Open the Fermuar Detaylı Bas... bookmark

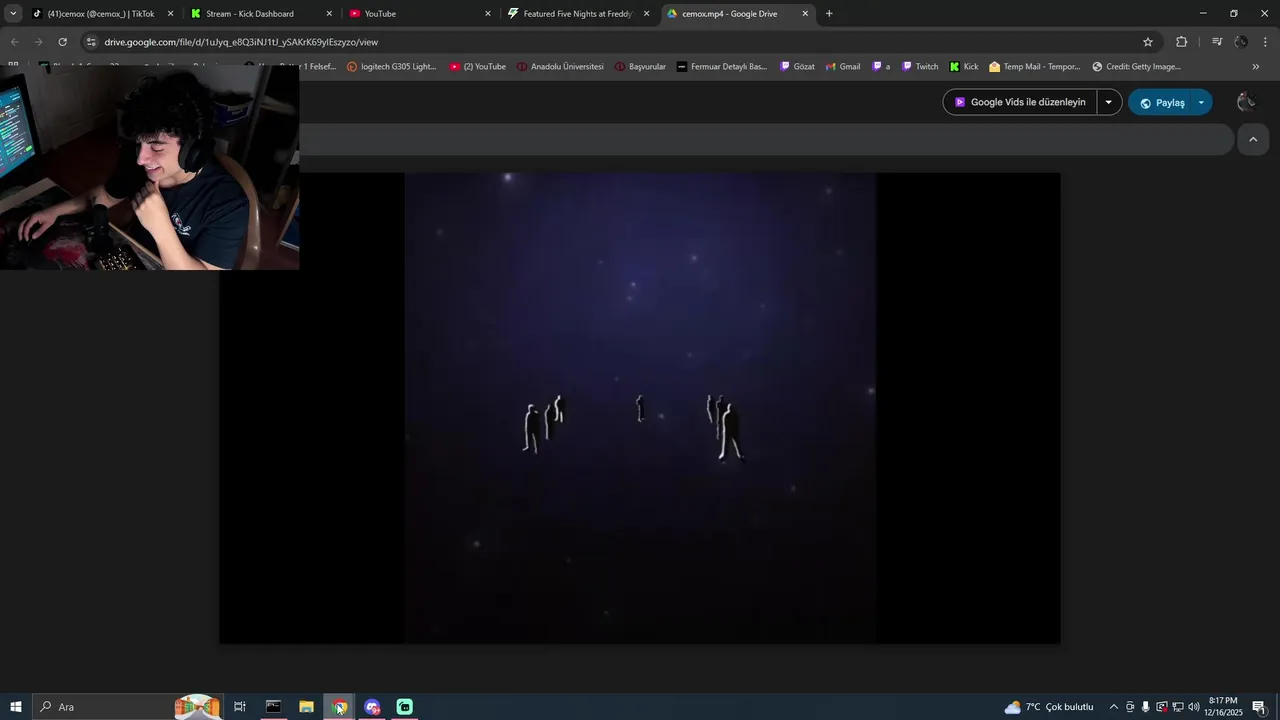tap(722, 67)
